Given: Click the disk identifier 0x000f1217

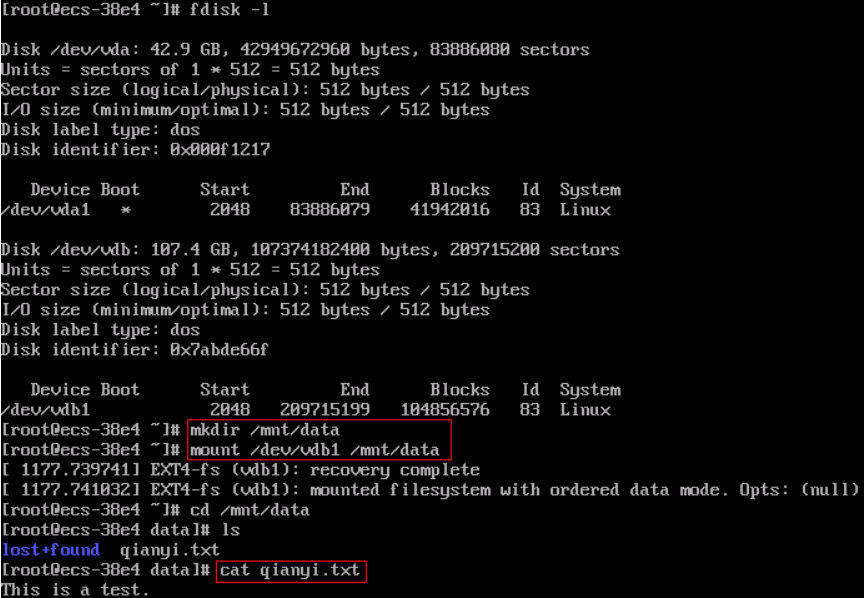Looking at the screenshot, I should (x=220, y=150).
